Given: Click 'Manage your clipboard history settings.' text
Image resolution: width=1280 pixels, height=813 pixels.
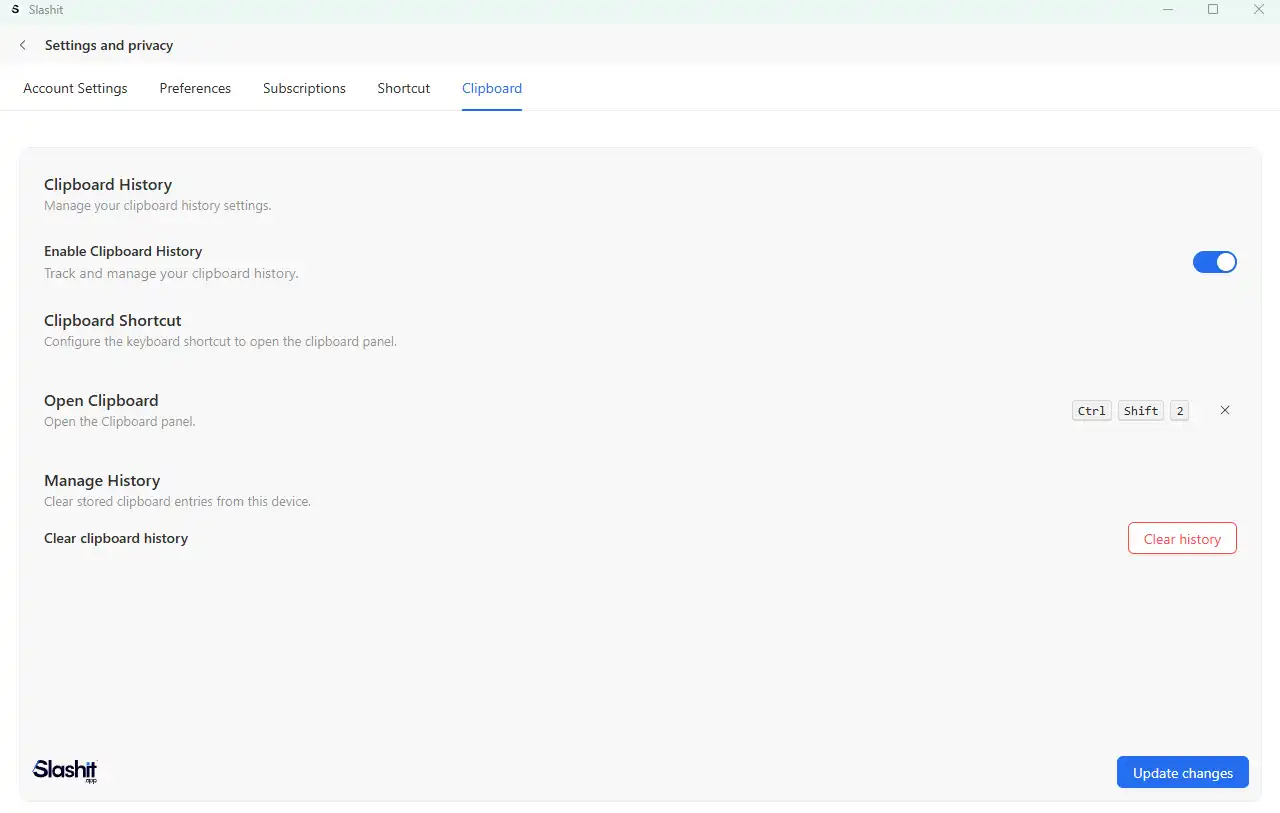Looking at the screenshot, I should pos(158,205).
